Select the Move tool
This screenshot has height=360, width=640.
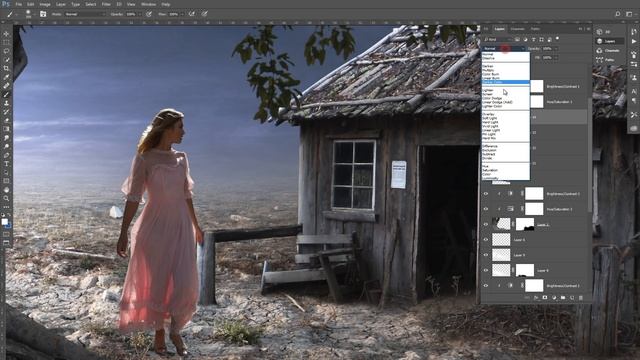[x=6, y=34]
